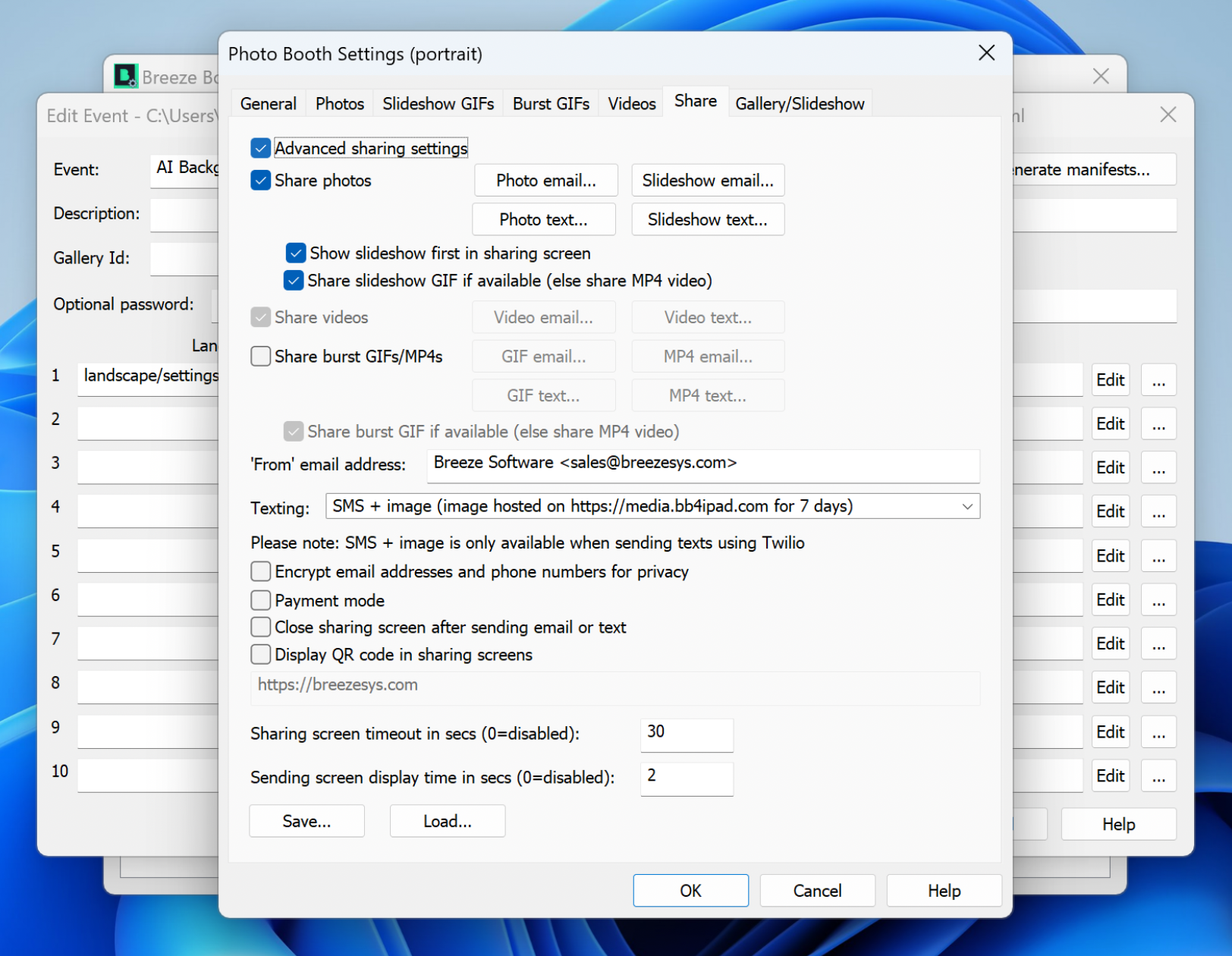Click the Load... button
This screenshot has height=956, width=1232.
(447, 822)
